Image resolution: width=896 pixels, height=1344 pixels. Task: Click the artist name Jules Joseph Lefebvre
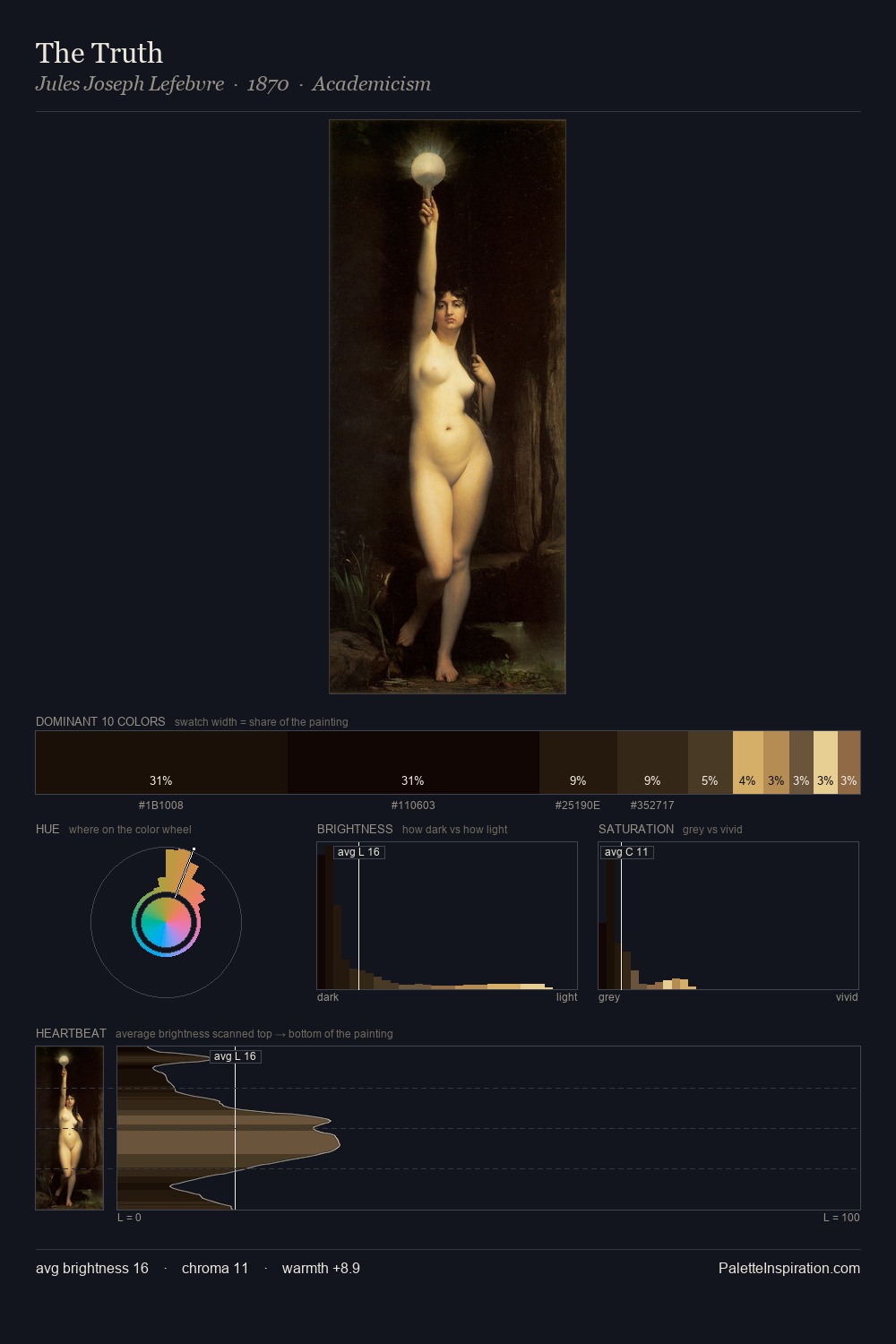pos(130,84)
